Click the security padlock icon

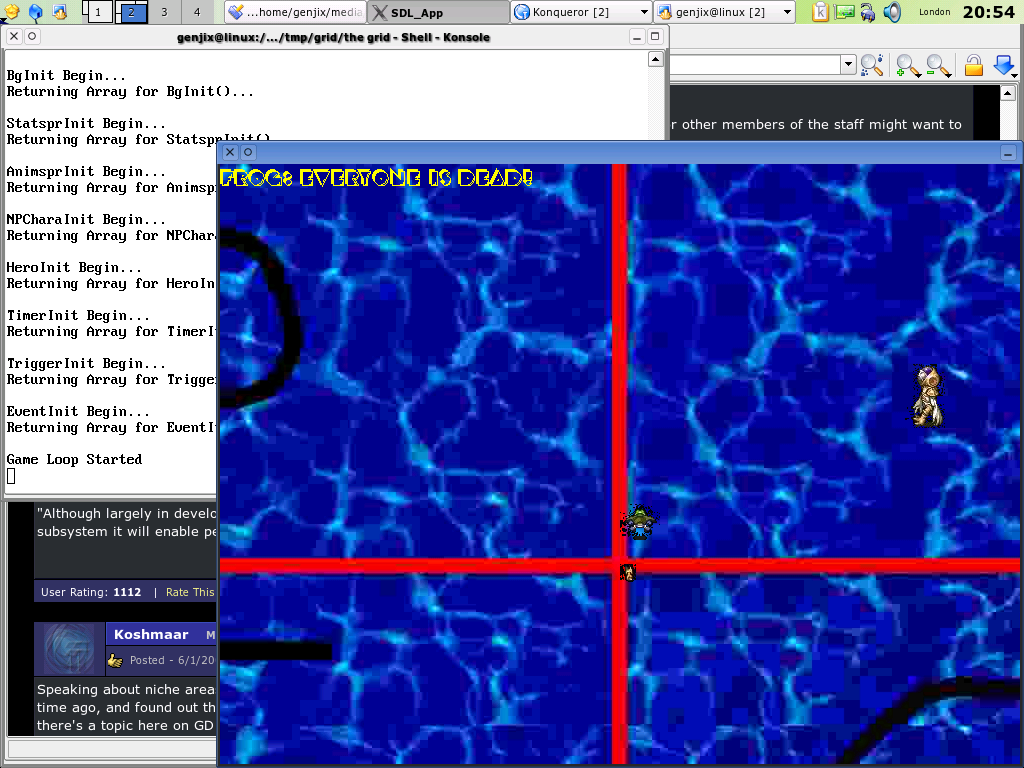click(973, 66)
